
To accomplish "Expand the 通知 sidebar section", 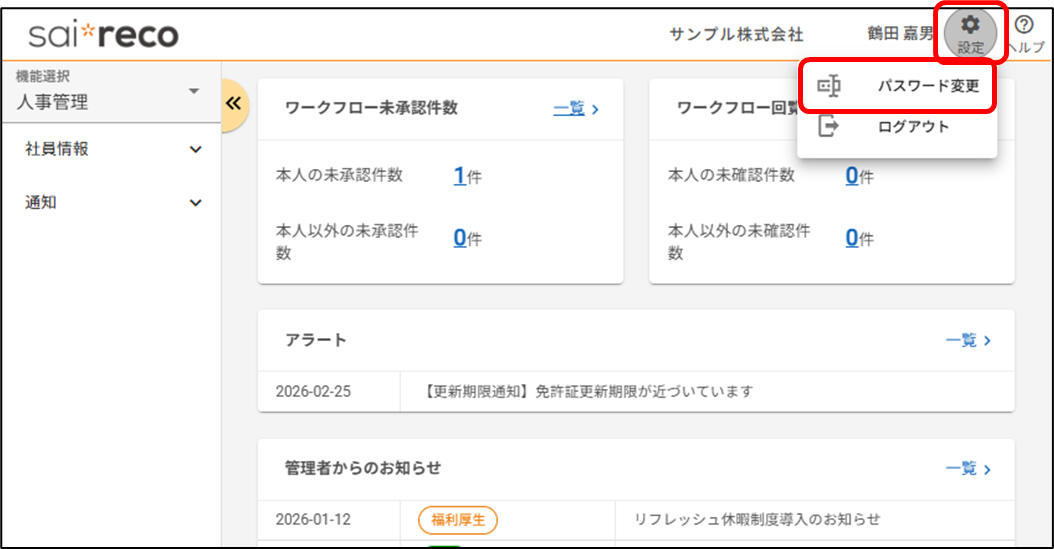I will point(113,203).
